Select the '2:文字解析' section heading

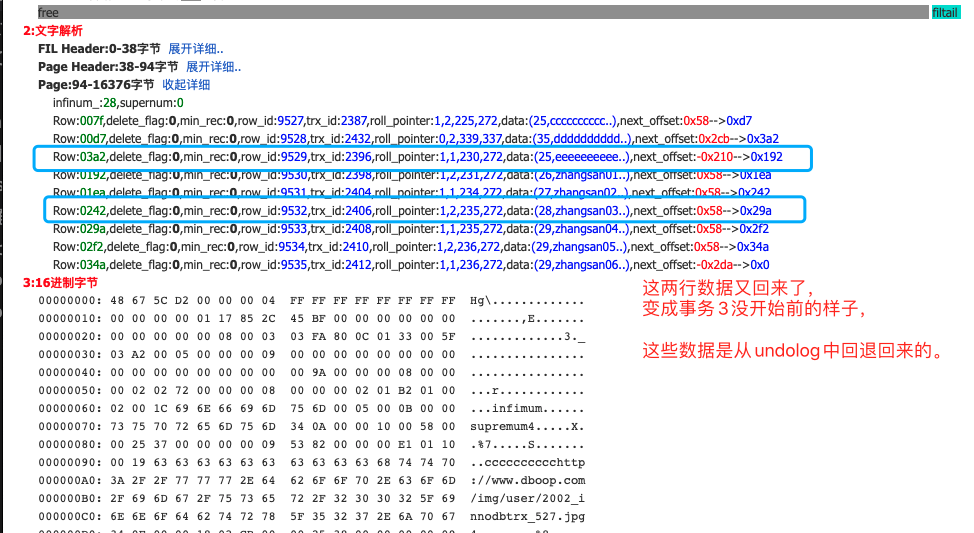[53, 30]
